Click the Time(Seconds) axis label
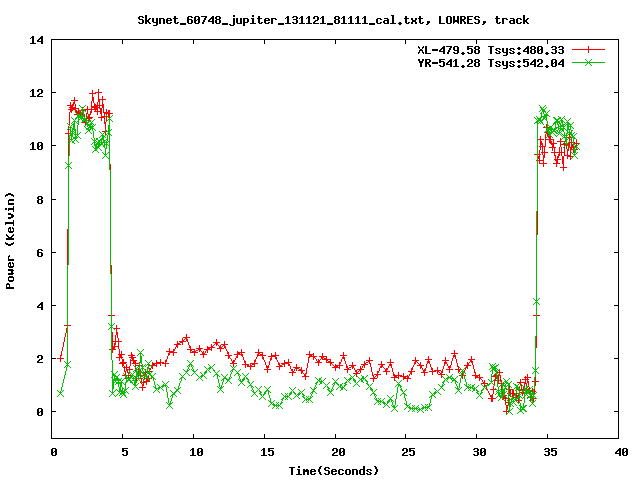 tap(333, 471)
